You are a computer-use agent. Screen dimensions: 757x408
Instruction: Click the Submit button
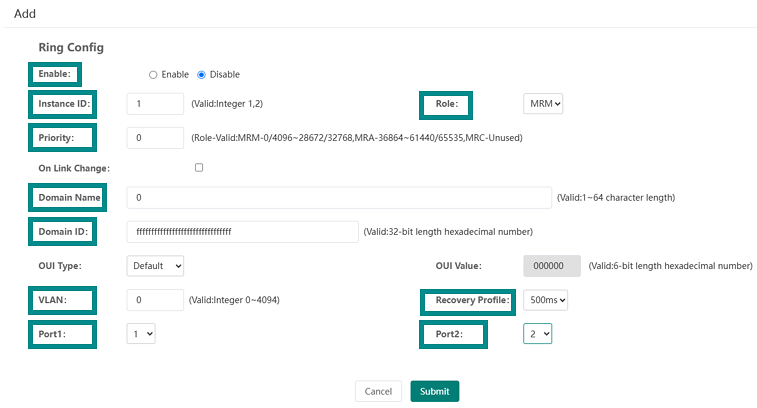point(435,391)
